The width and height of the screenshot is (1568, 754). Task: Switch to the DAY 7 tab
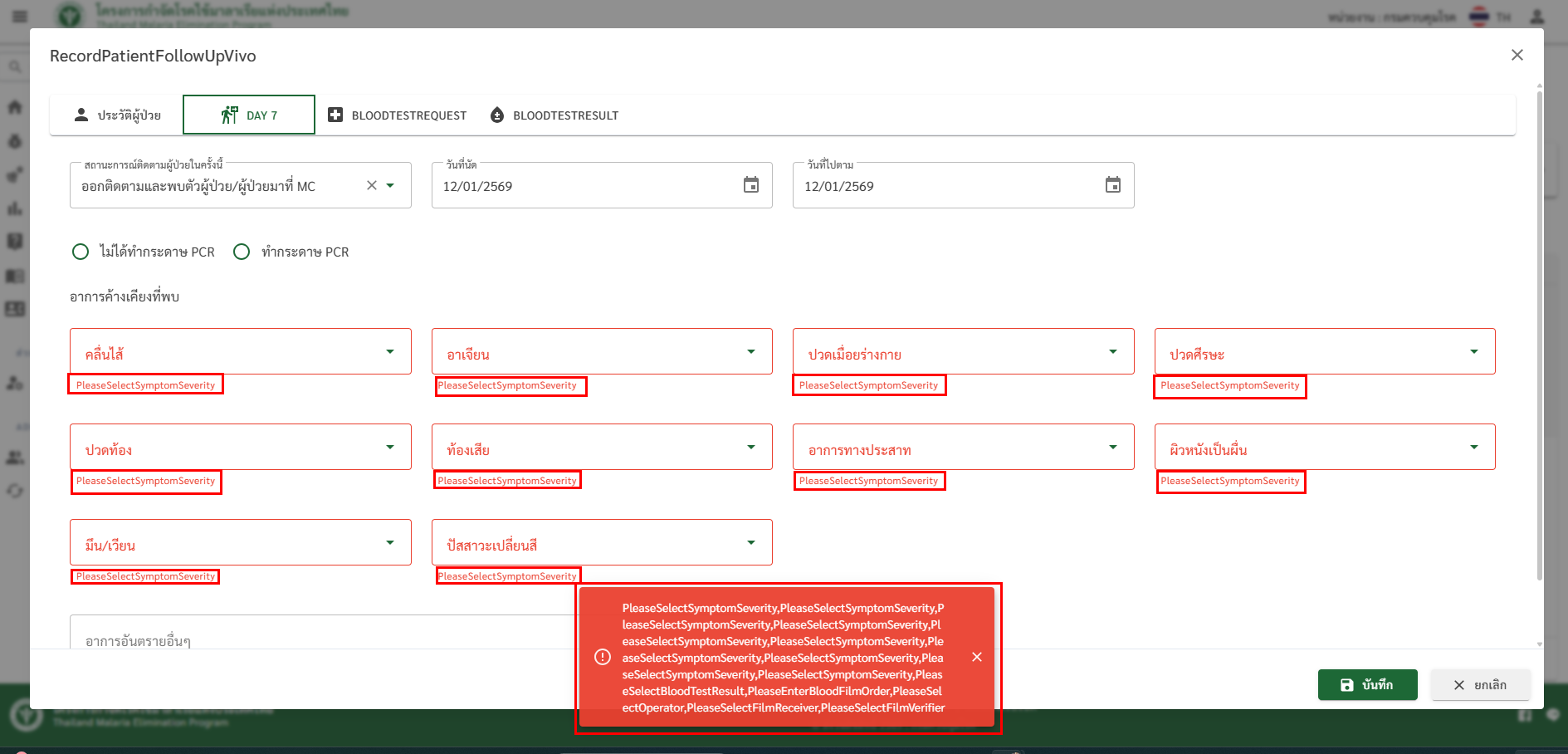[249, 115]
